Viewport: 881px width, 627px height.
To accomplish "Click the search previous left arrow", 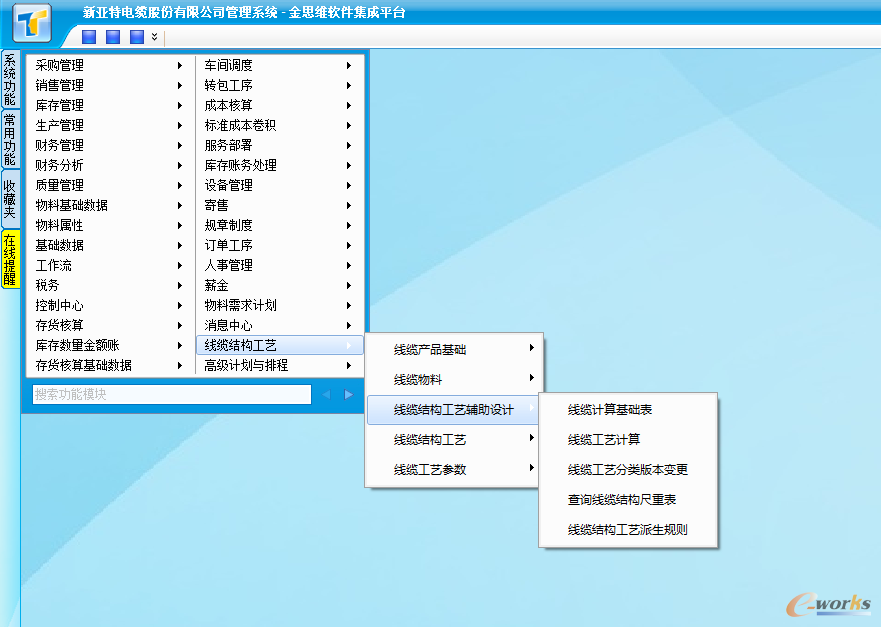I will pyautogui.click(x=326, y=394).
